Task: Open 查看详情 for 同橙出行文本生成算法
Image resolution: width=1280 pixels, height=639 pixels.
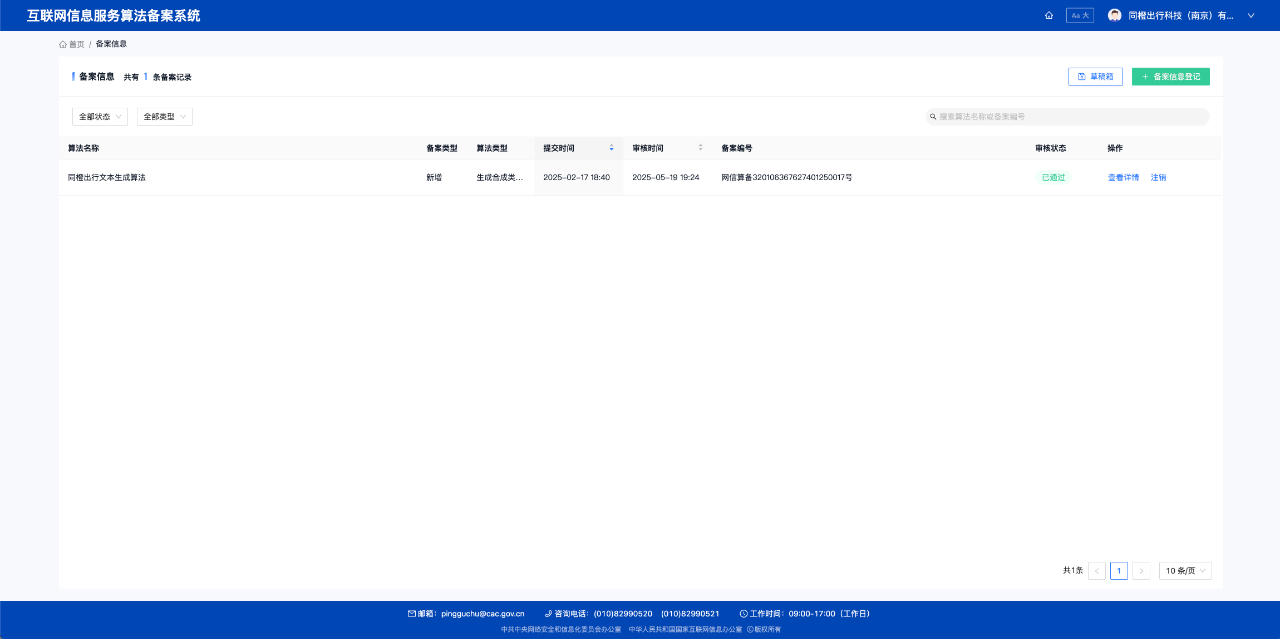Action: (x=1123, y=178)
